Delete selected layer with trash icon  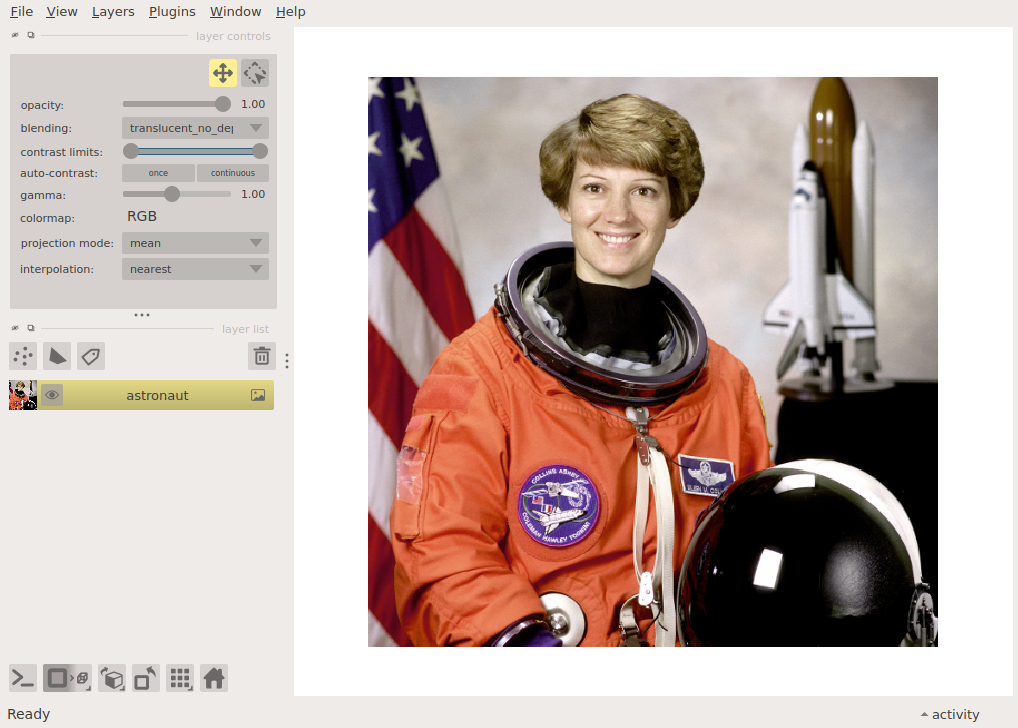click(261, 356)
